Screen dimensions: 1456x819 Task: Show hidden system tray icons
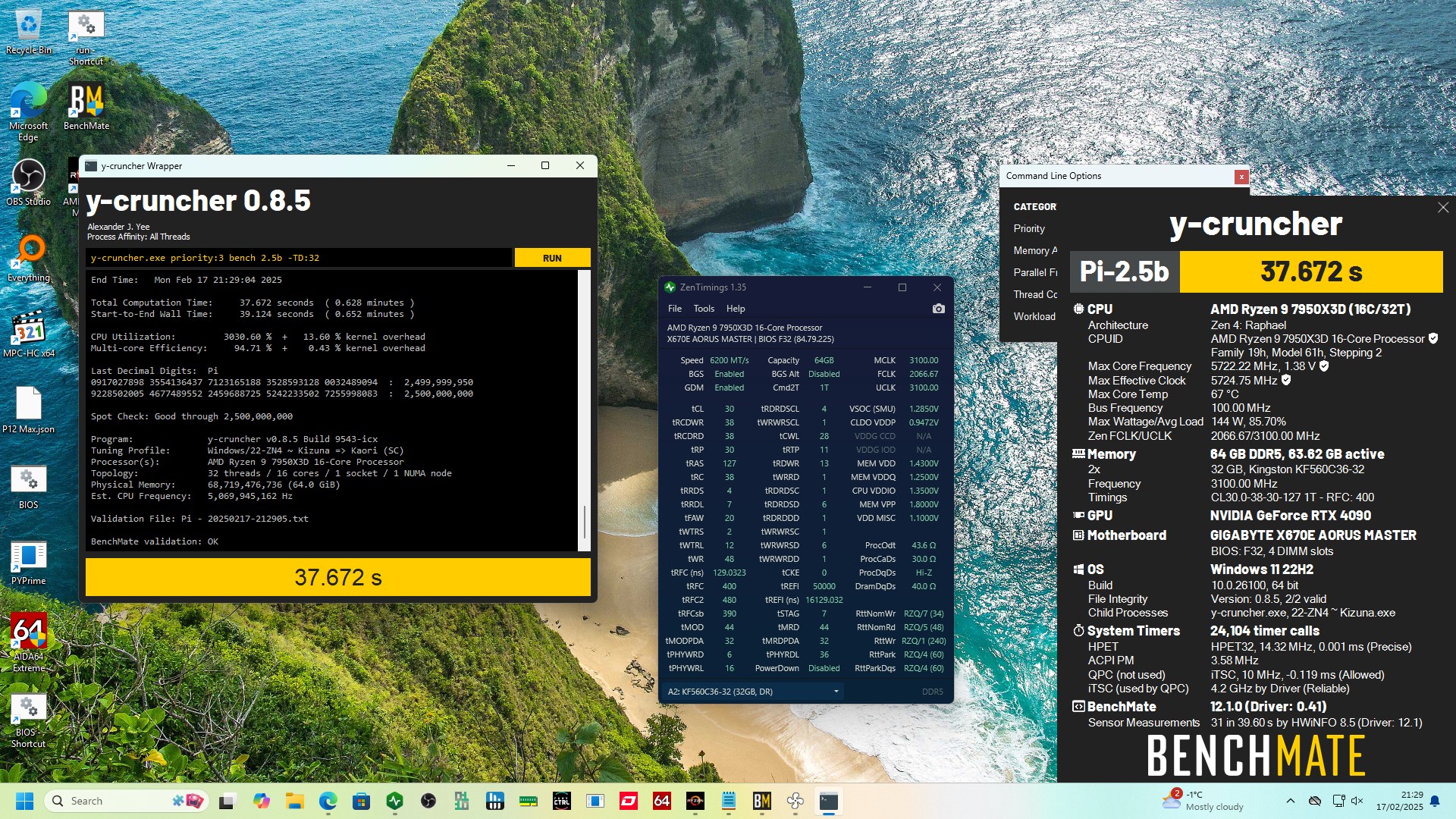pos(1291,801)
